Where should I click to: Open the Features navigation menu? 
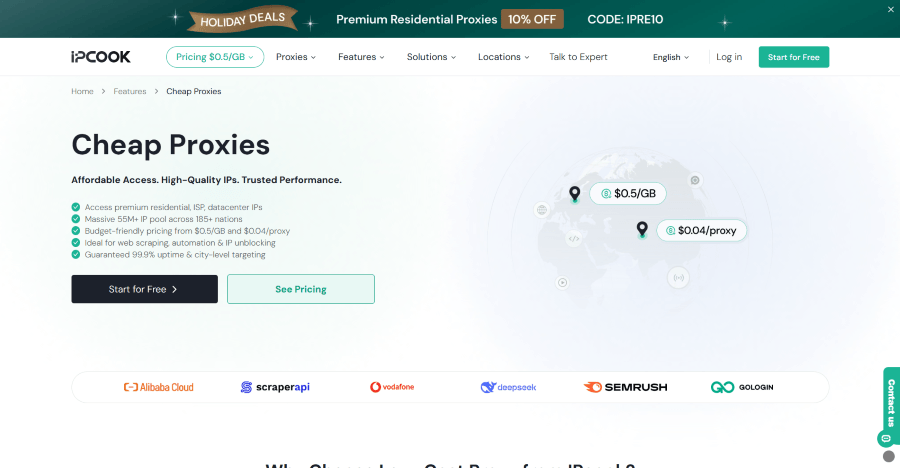click(361, 57)
